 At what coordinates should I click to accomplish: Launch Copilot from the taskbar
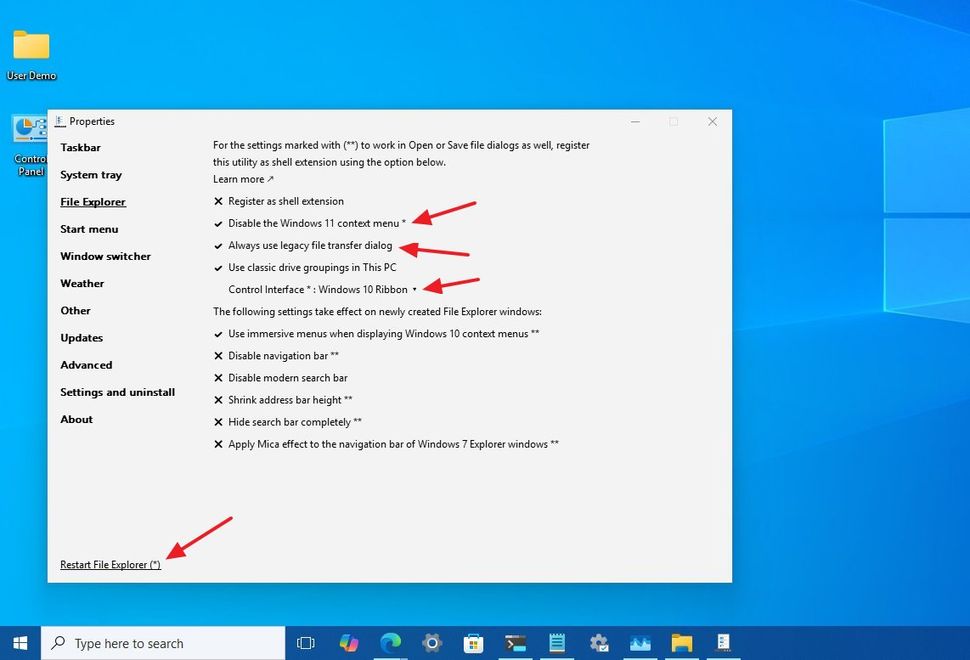pos(348,643)
